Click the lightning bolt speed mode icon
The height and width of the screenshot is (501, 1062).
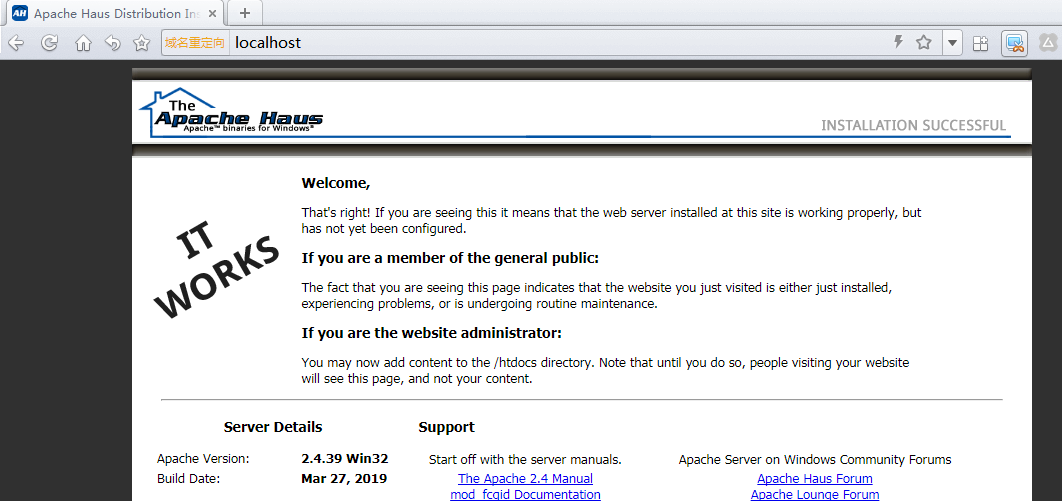point(899,43)
